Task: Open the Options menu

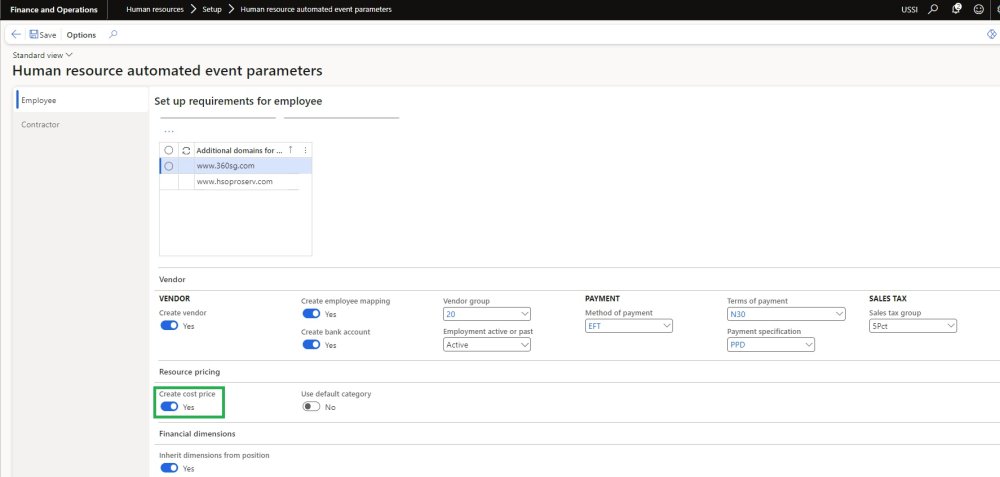Action: point(81,34)
